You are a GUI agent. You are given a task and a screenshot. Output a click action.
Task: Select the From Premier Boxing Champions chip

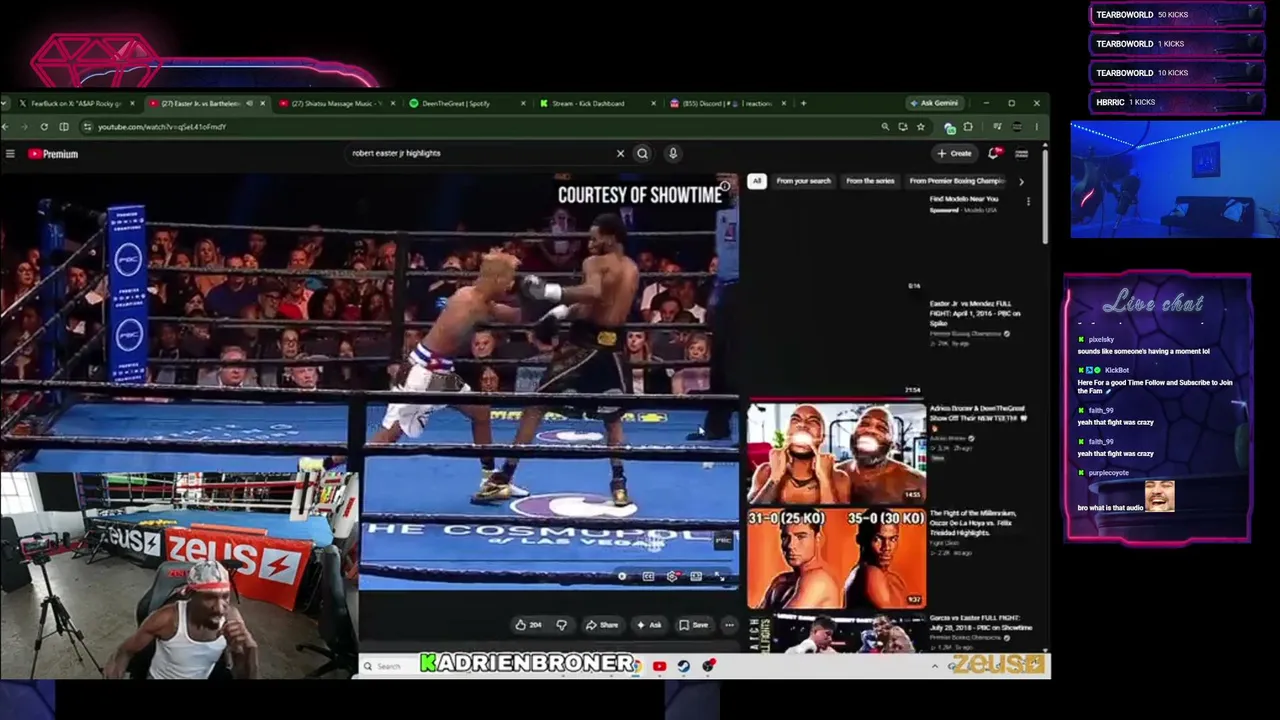pyautogui.click(x=957, y=181)
